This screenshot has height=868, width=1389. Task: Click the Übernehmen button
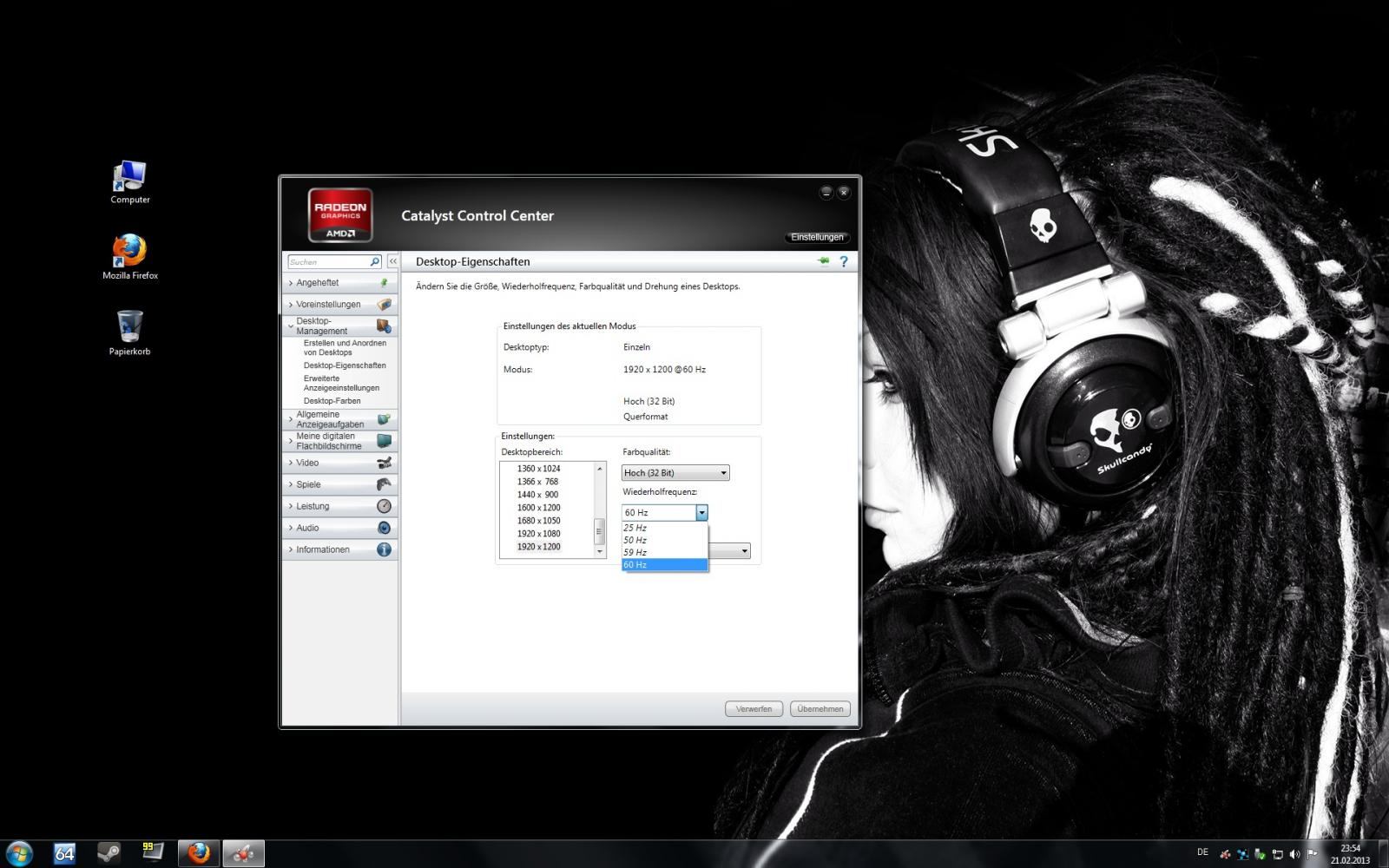(x=820, y=709)
